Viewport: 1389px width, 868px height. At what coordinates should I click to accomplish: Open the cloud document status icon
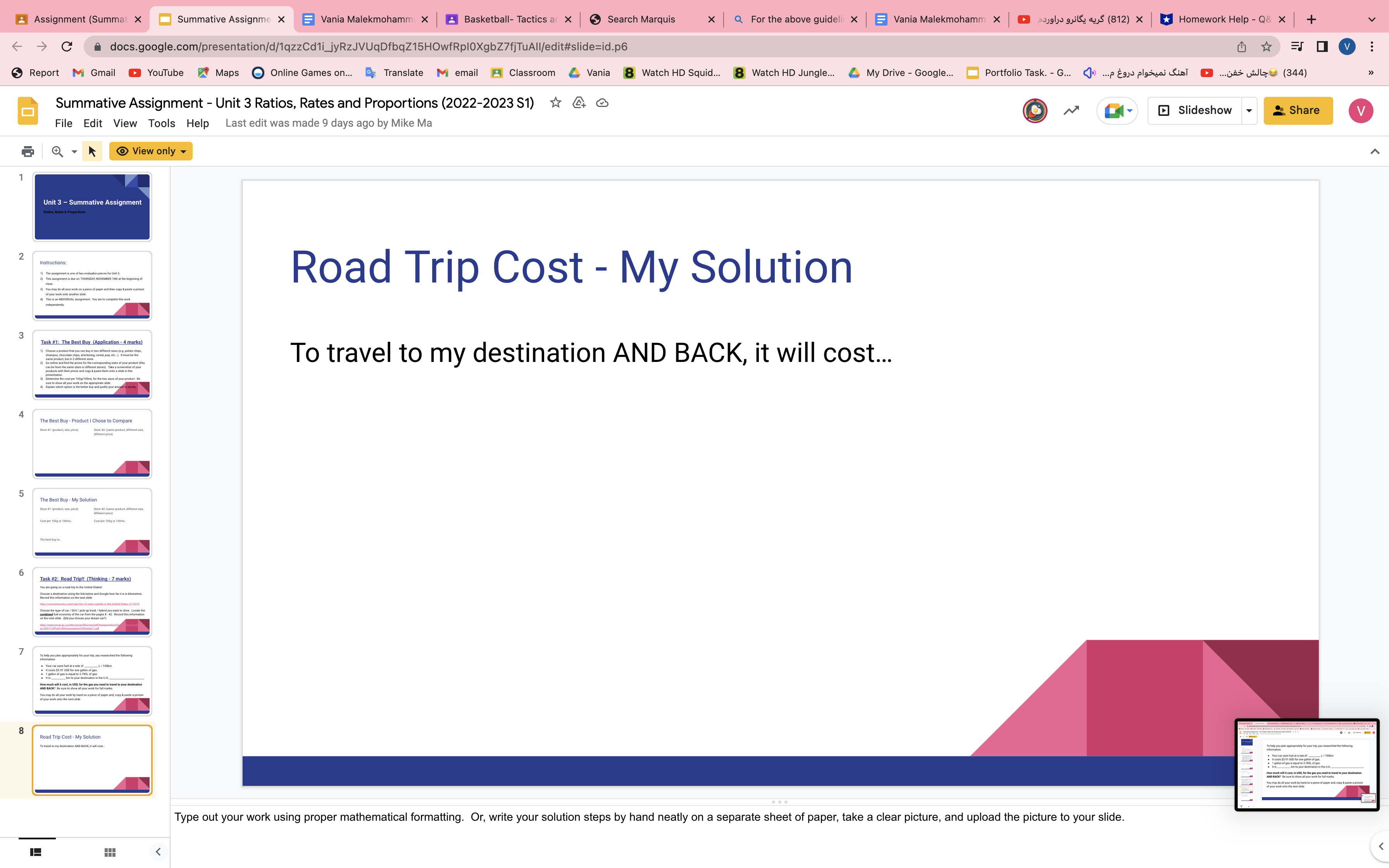pos(602,103)
